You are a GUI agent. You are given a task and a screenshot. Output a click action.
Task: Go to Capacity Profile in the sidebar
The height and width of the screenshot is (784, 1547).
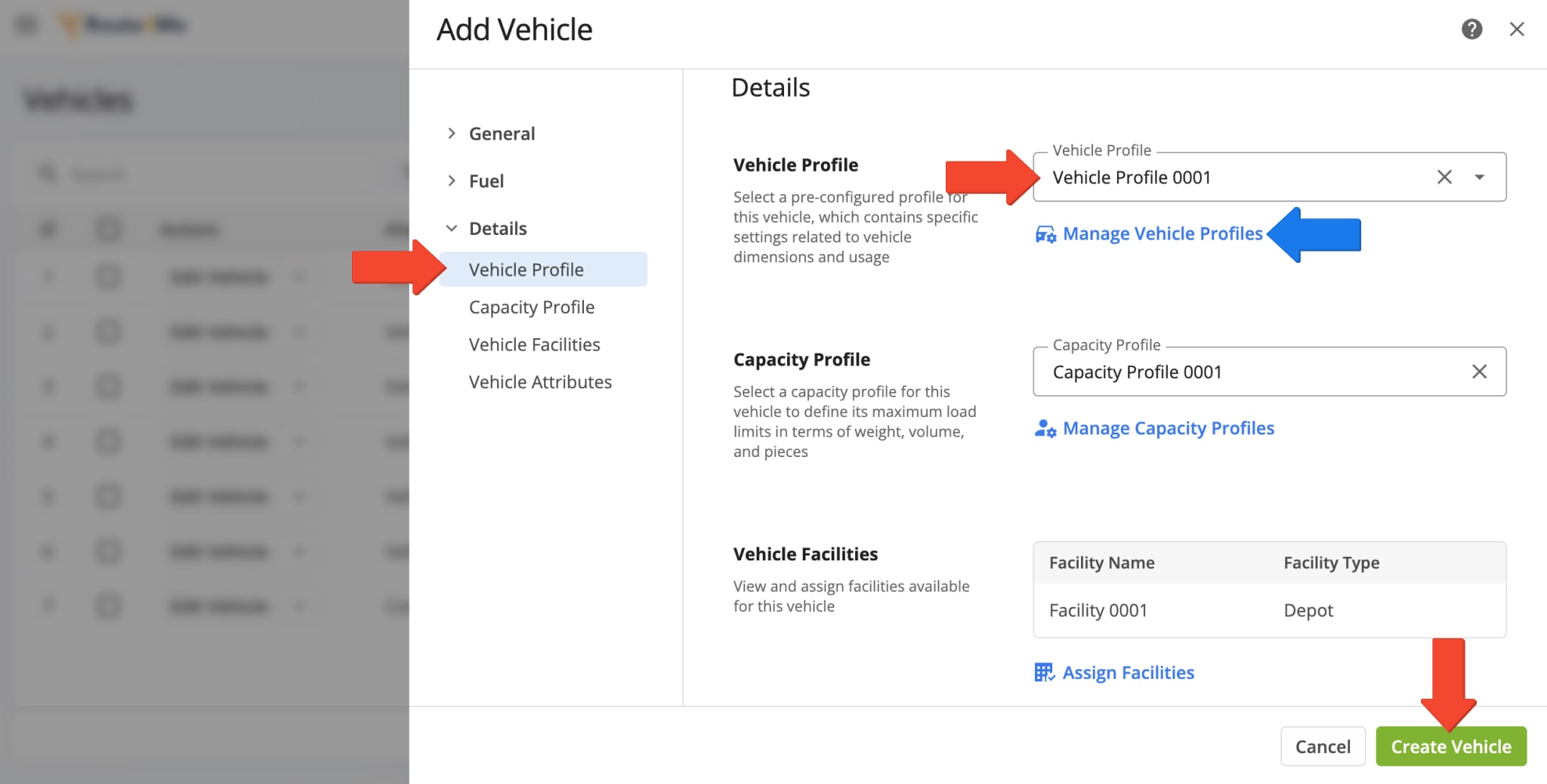point(531,307)
